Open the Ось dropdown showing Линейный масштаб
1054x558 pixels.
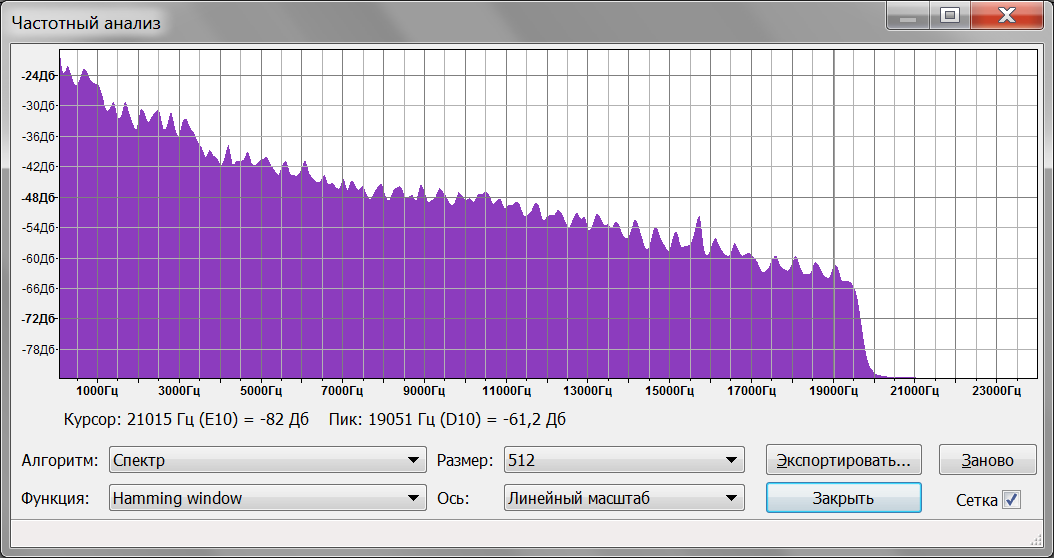point(624,498)
